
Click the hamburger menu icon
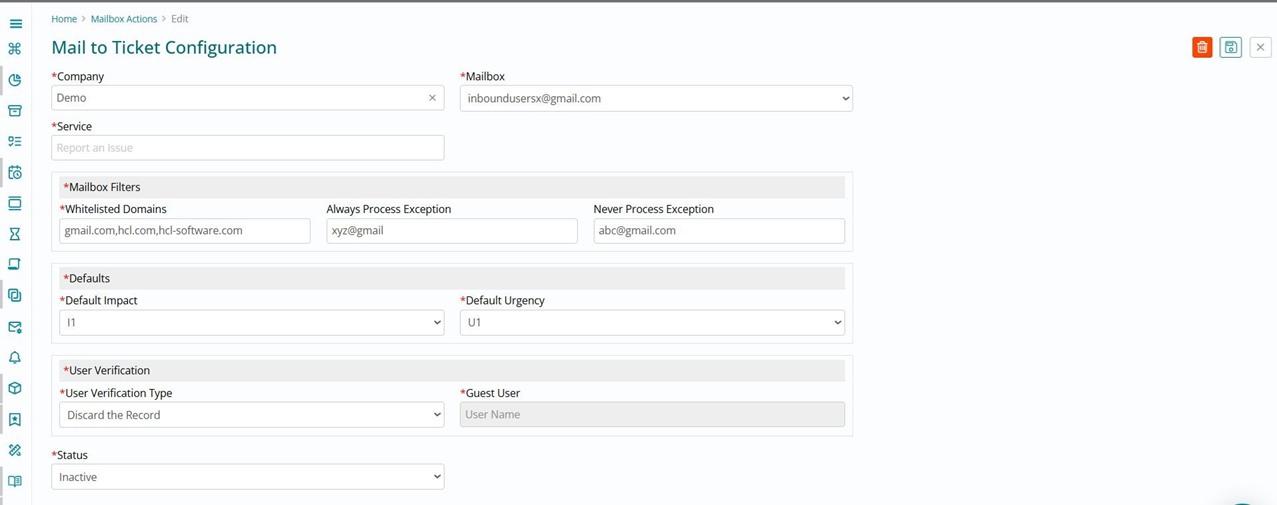pos(15,23)
